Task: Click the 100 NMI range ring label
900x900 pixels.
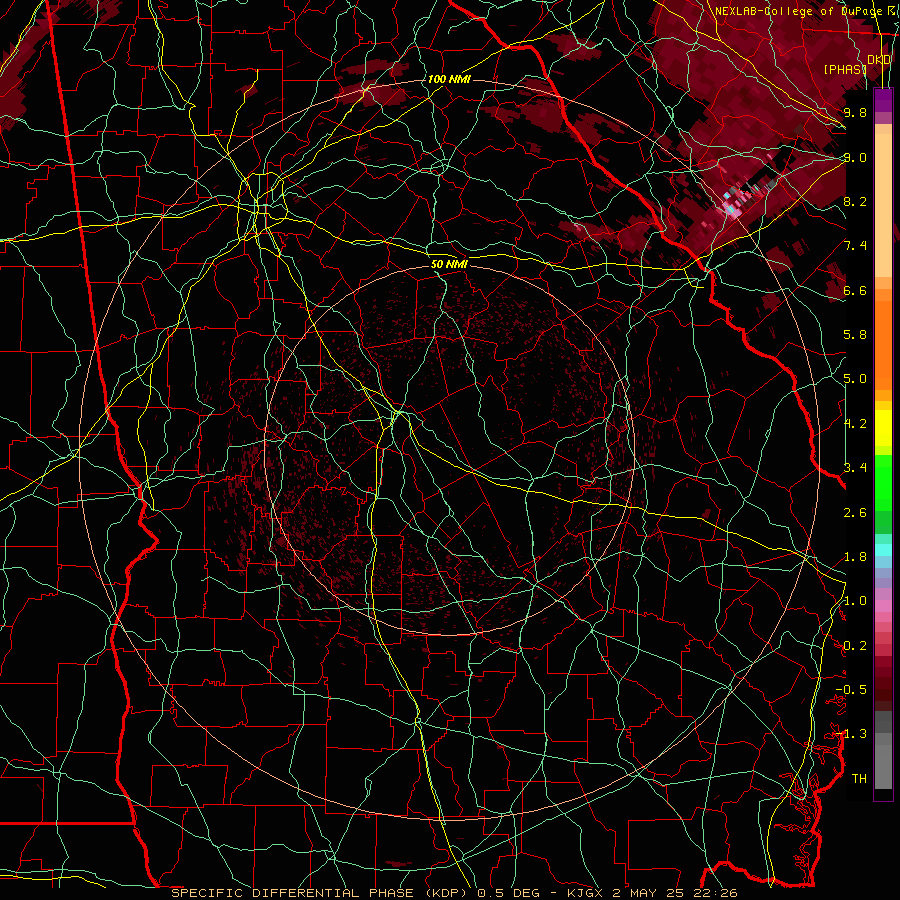Action: (449, 79)
